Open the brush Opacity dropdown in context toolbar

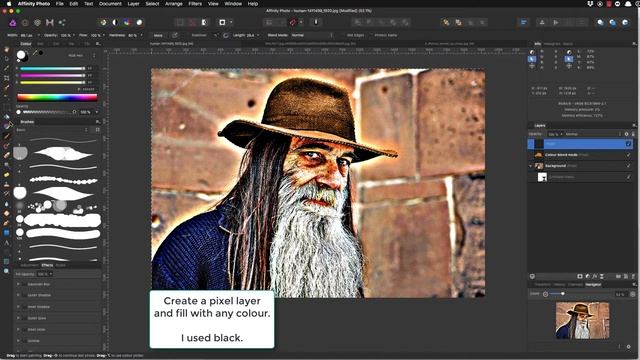pos(73,35)
